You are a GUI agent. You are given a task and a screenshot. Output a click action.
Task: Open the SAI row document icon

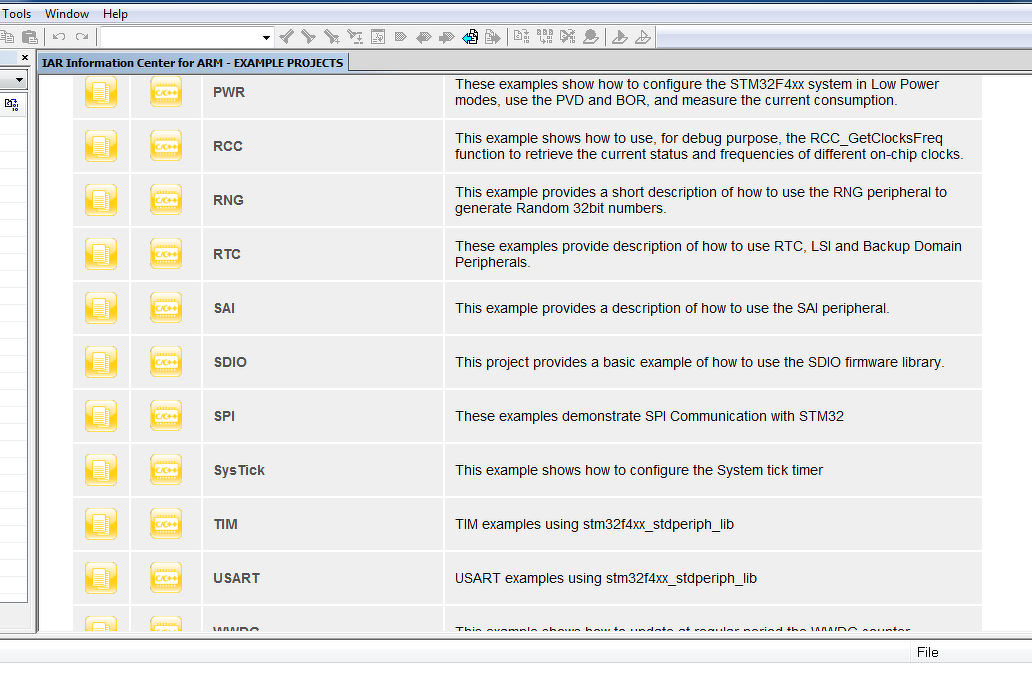pos(101,308)
